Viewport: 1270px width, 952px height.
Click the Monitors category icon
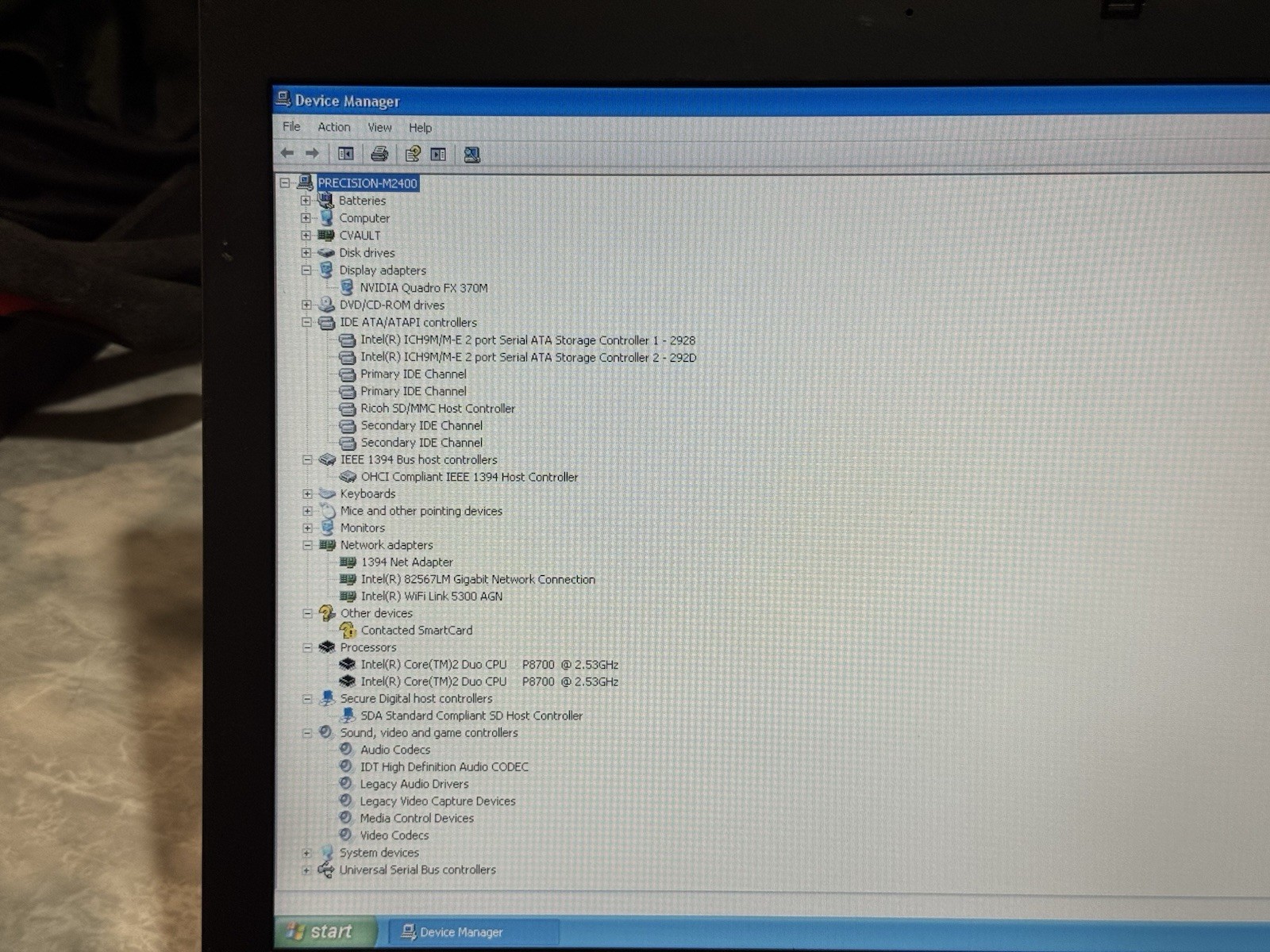coord(327,528)
